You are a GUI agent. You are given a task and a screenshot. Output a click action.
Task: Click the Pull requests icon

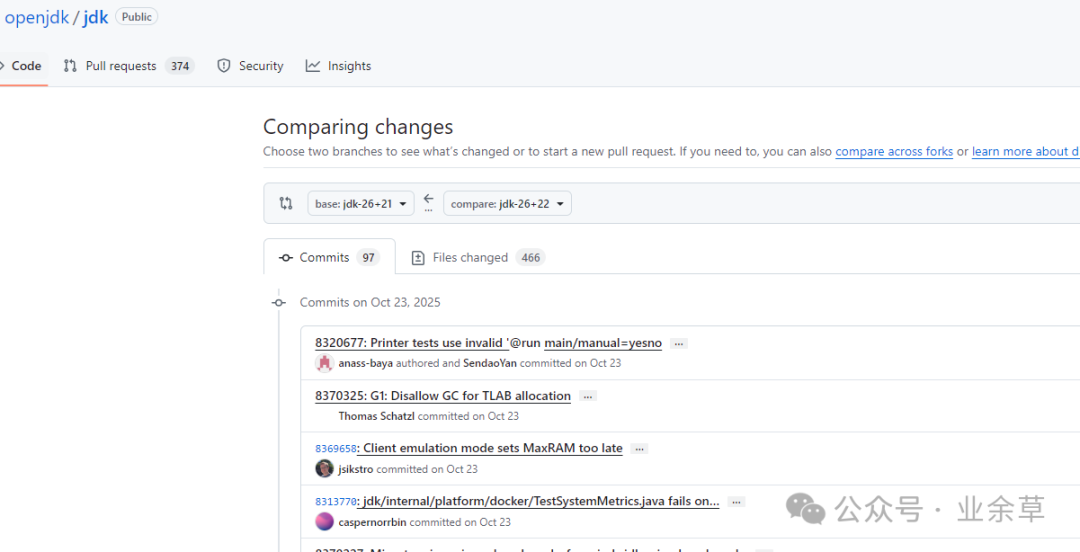click(x=70, y=66)
